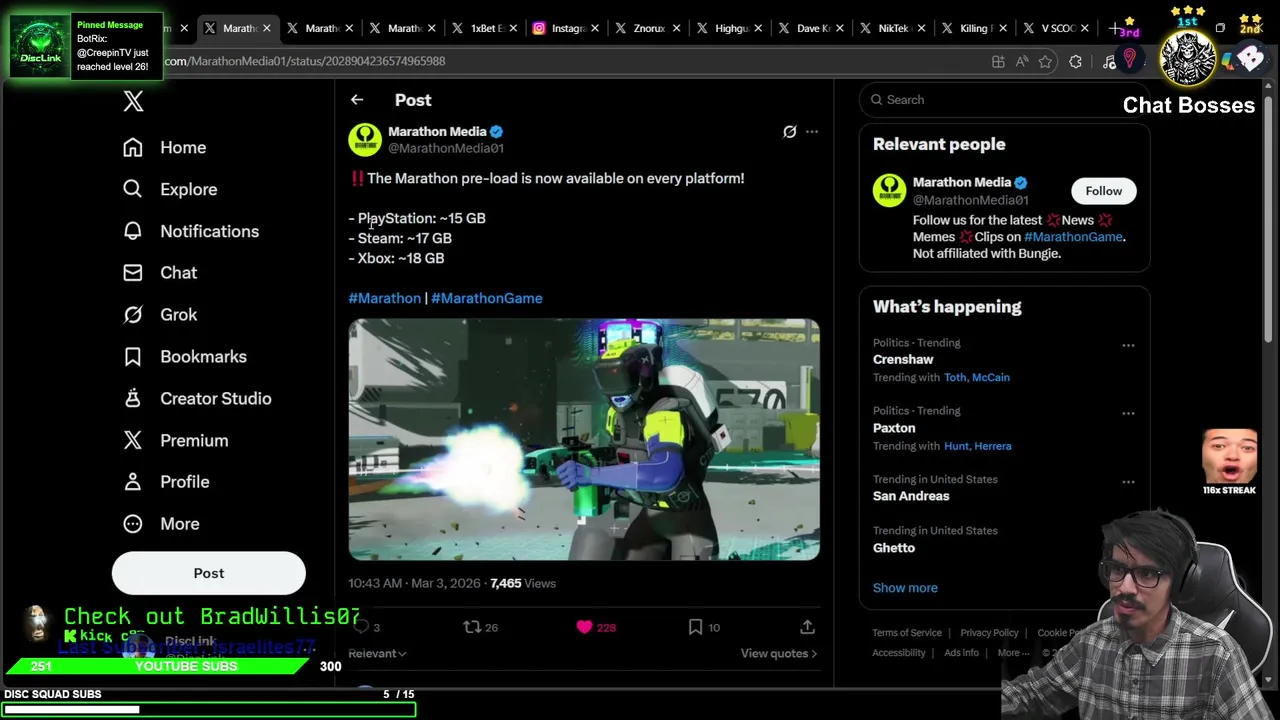Open Explore via magnifier icon
Viewport: 1280px width, 720px height.
point(133,189)
